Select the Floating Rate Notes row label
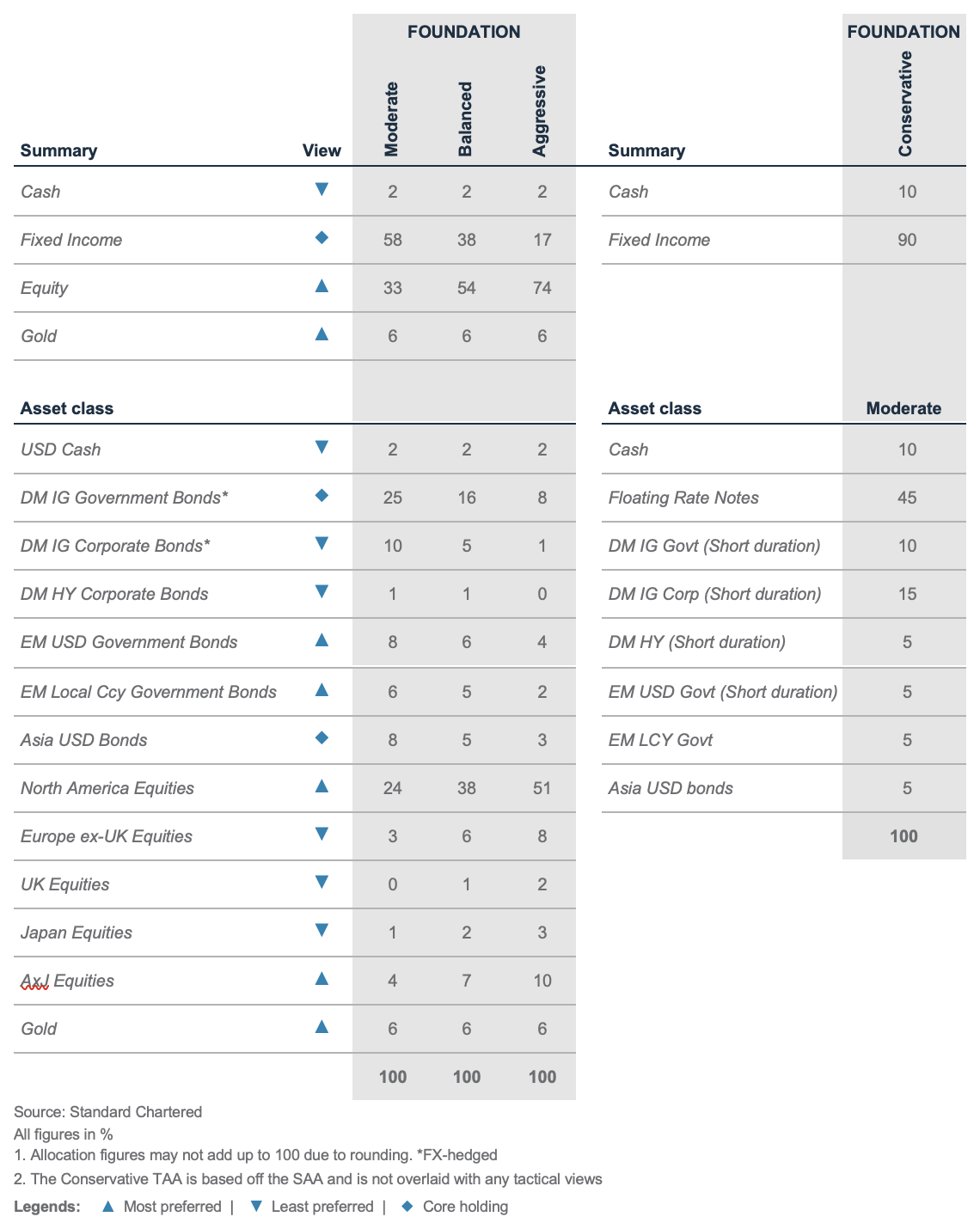The height and width of the screenshot is (1229, 980). pyautogui.click(x=683, y=498)
